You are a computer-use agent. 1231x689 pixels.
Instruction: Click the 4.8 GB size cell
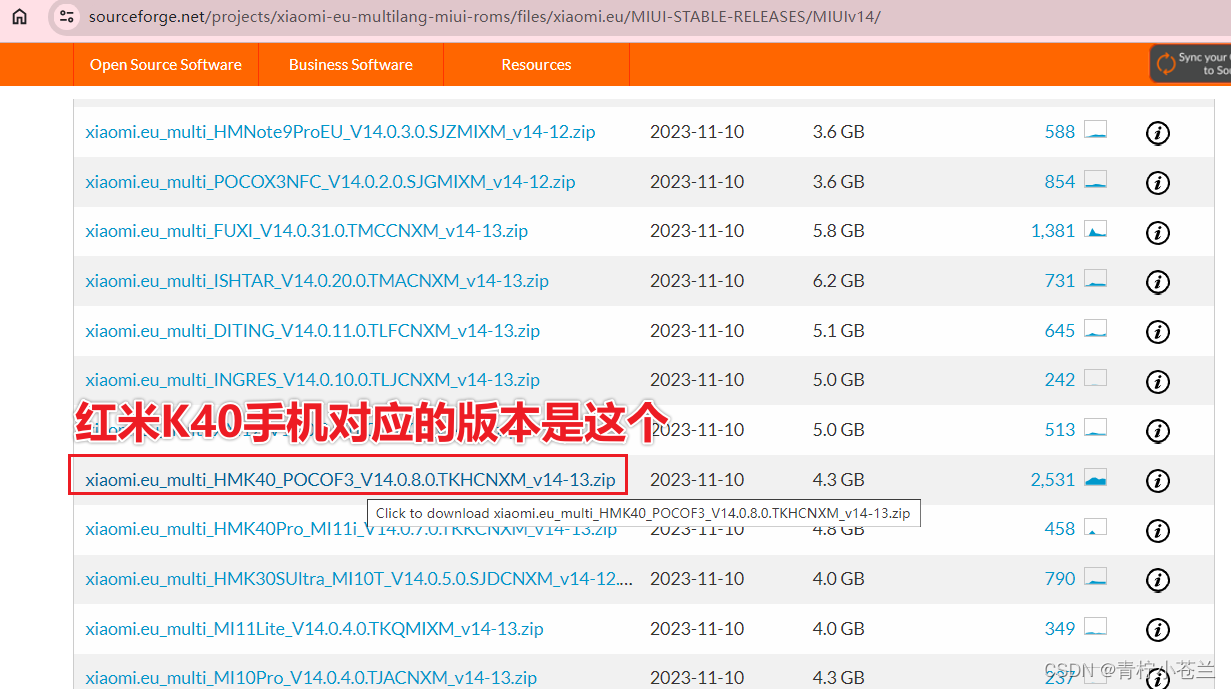tap(838, 529)
